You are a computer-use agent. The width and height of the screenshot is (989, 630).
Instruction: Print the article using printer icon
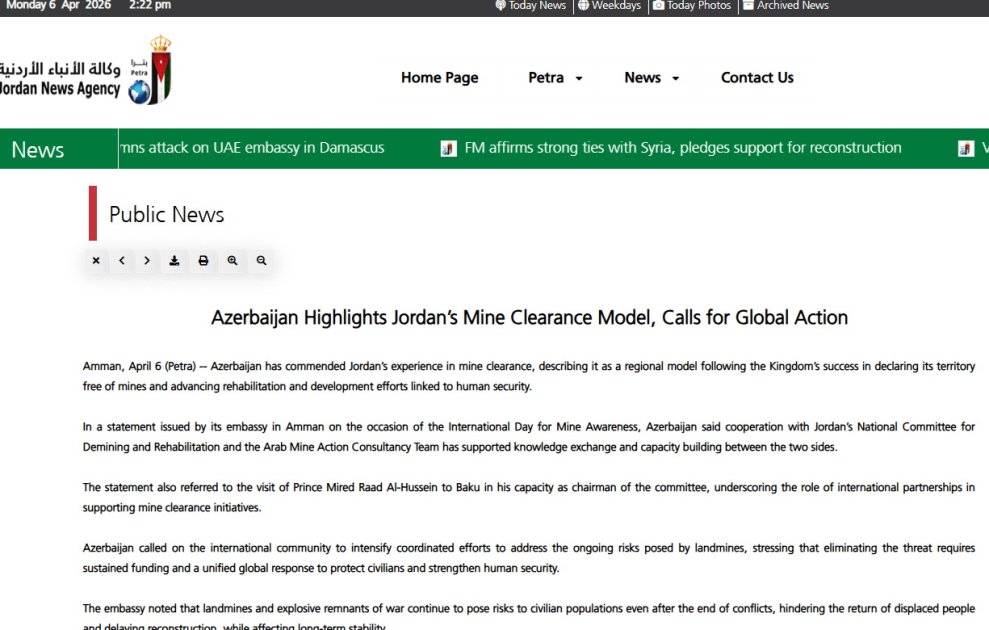click(203, 261)
